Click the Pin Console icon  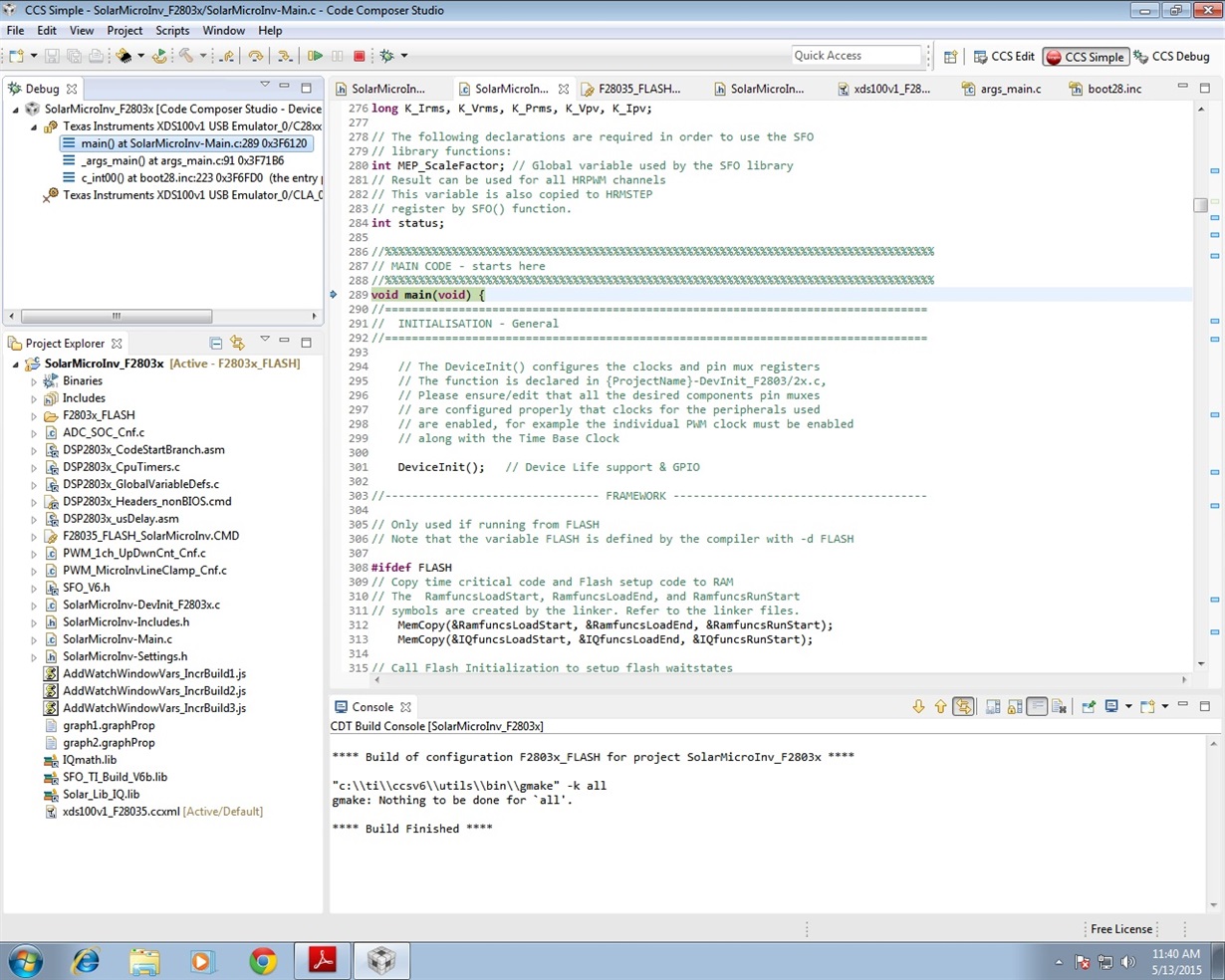[x=1090, y=706]
